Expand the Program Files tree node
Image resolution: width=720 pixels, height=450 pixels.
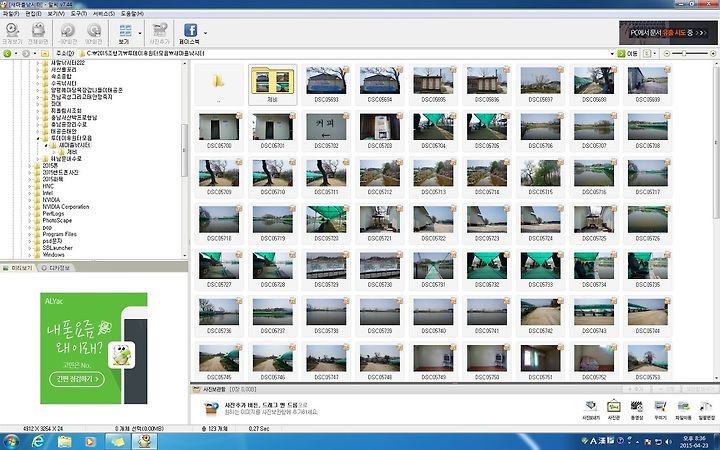[x=30, y=234]
